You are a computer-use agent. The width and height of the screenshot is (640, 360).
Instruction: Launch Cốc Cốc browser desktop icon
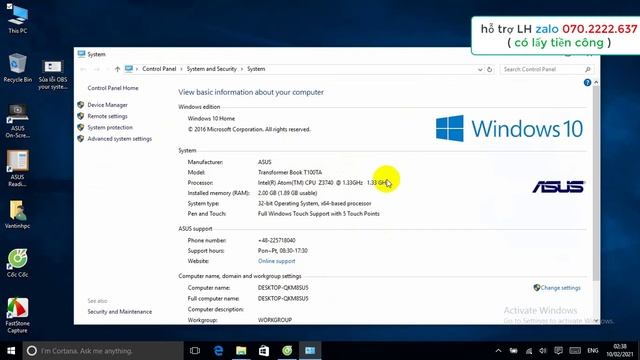(x=18, y=263)
